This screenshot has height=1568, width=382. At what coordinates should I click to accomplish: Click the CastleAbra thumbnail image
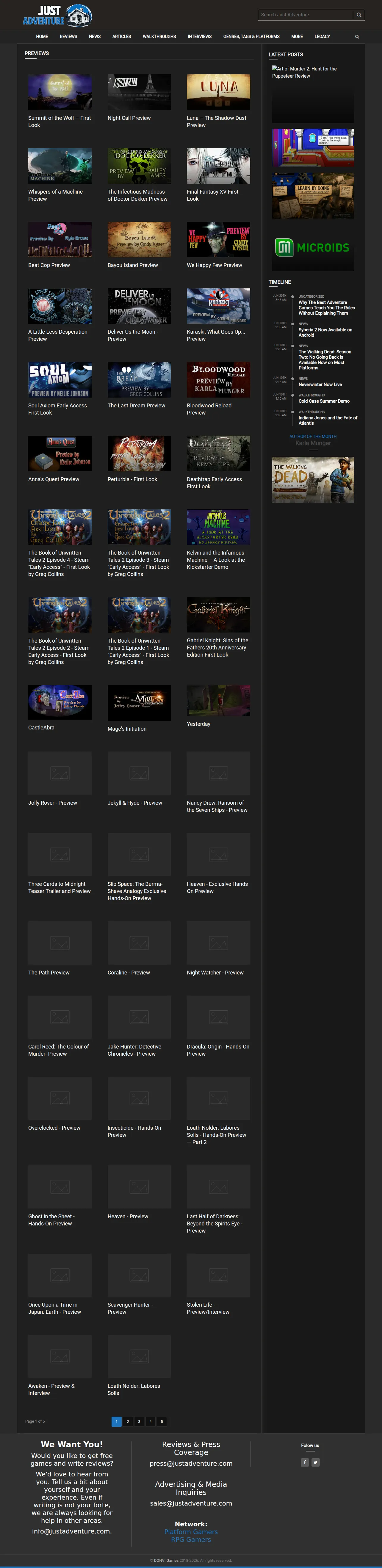click(x=60, y=702)
